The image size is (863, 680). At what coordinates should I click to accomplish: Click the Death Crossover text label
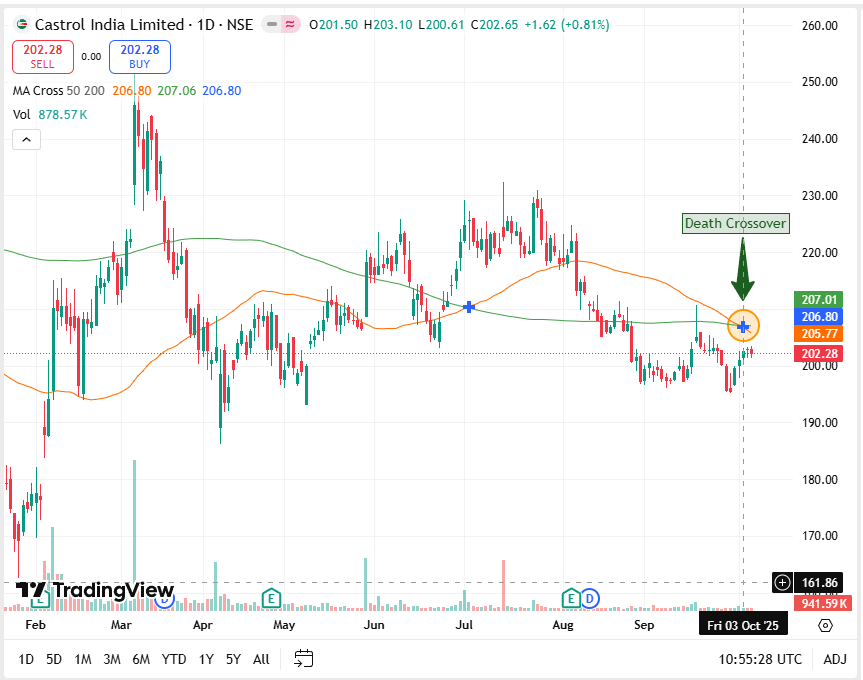[x=735, y=223]
